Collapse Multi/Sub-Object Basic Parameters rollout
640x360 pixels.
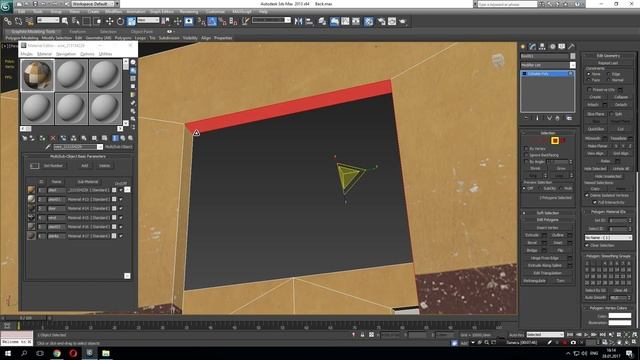click(x=78, y=156)
